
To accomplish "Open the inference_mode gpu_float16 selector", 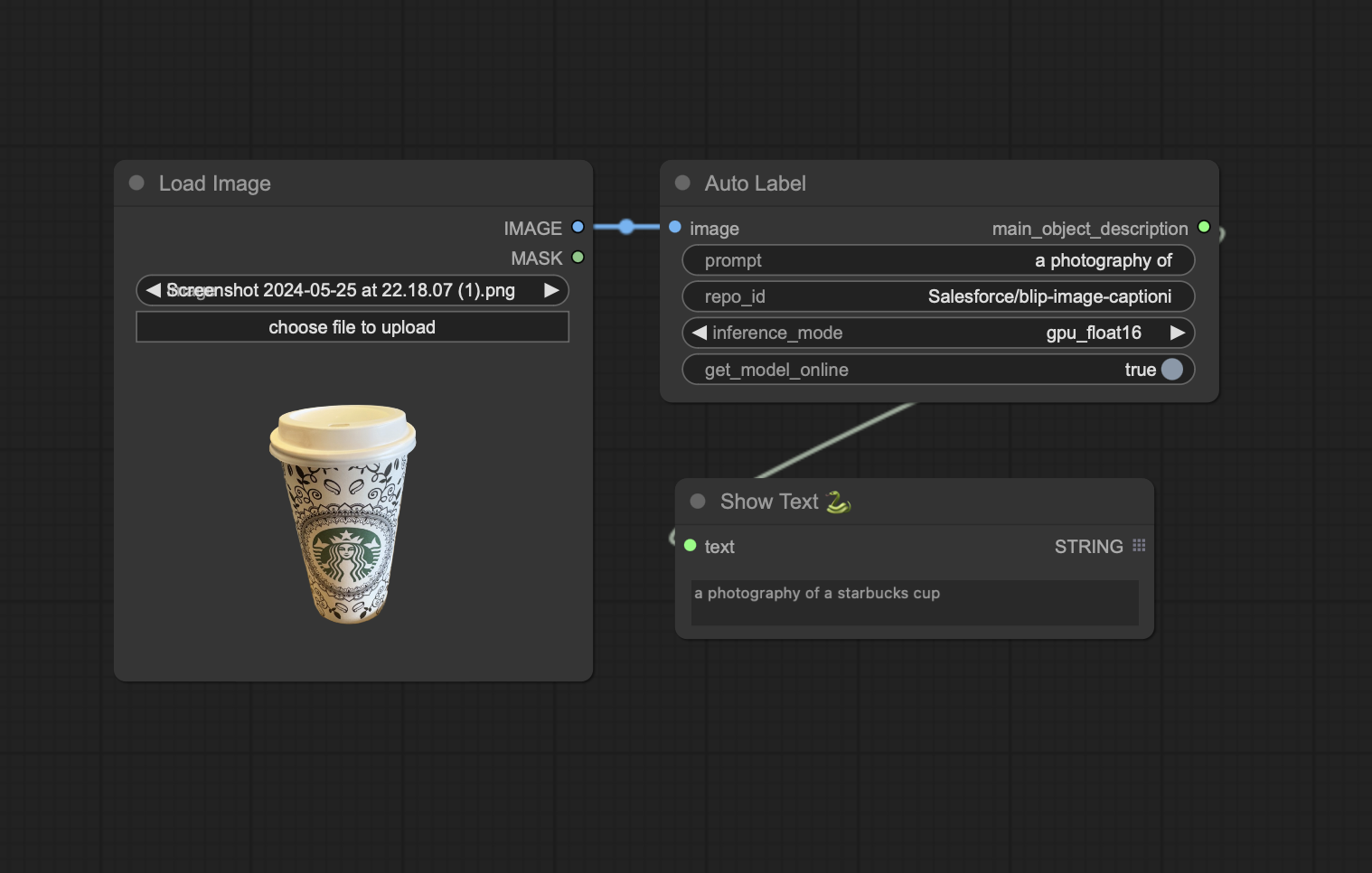I will [938, 333].
